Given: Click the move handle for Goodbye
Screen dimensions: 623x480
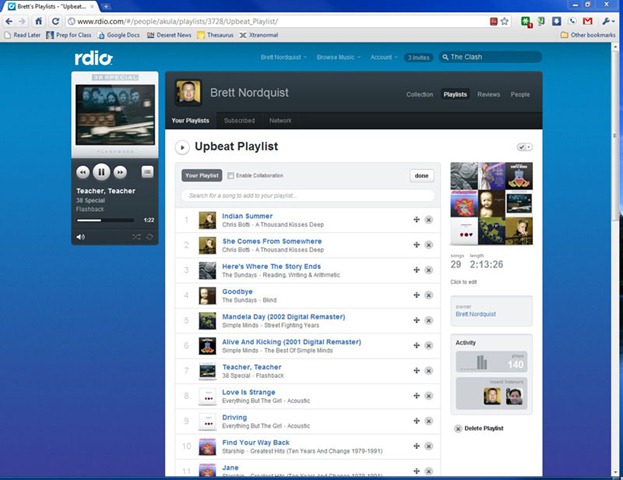Looking at the screenshot, I should [x=416, y=295].
